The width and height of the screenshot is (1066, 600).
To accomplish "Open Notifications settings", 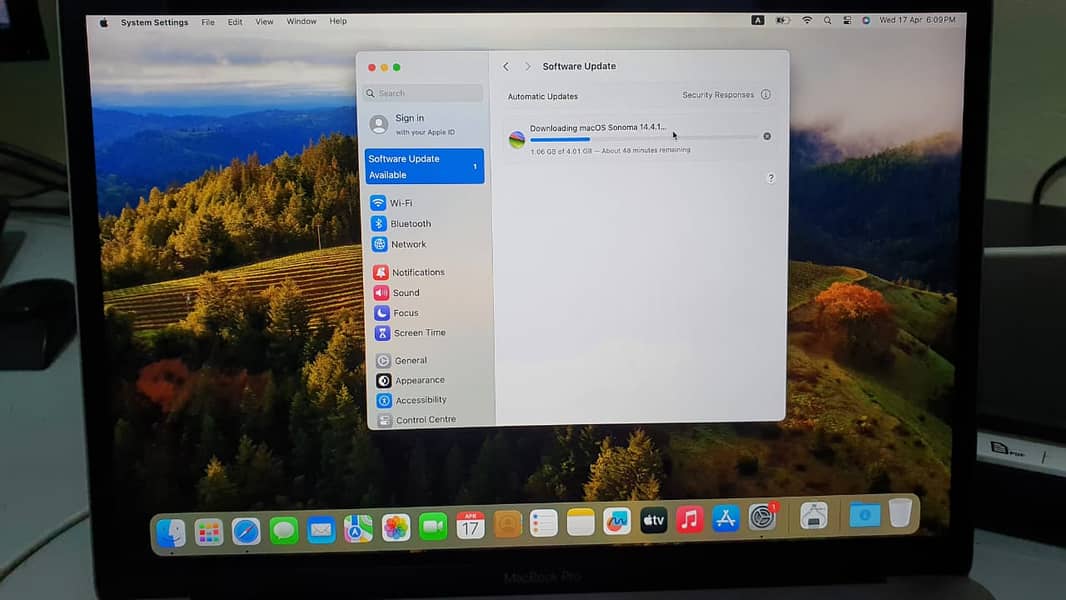I will point(417,272).
